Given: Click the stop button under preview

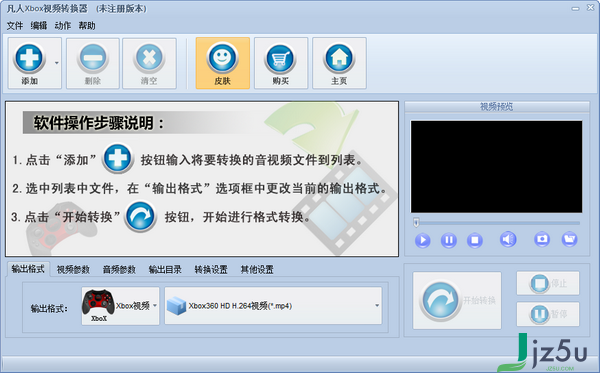Looking at the screenshot, I should point(474,240).
